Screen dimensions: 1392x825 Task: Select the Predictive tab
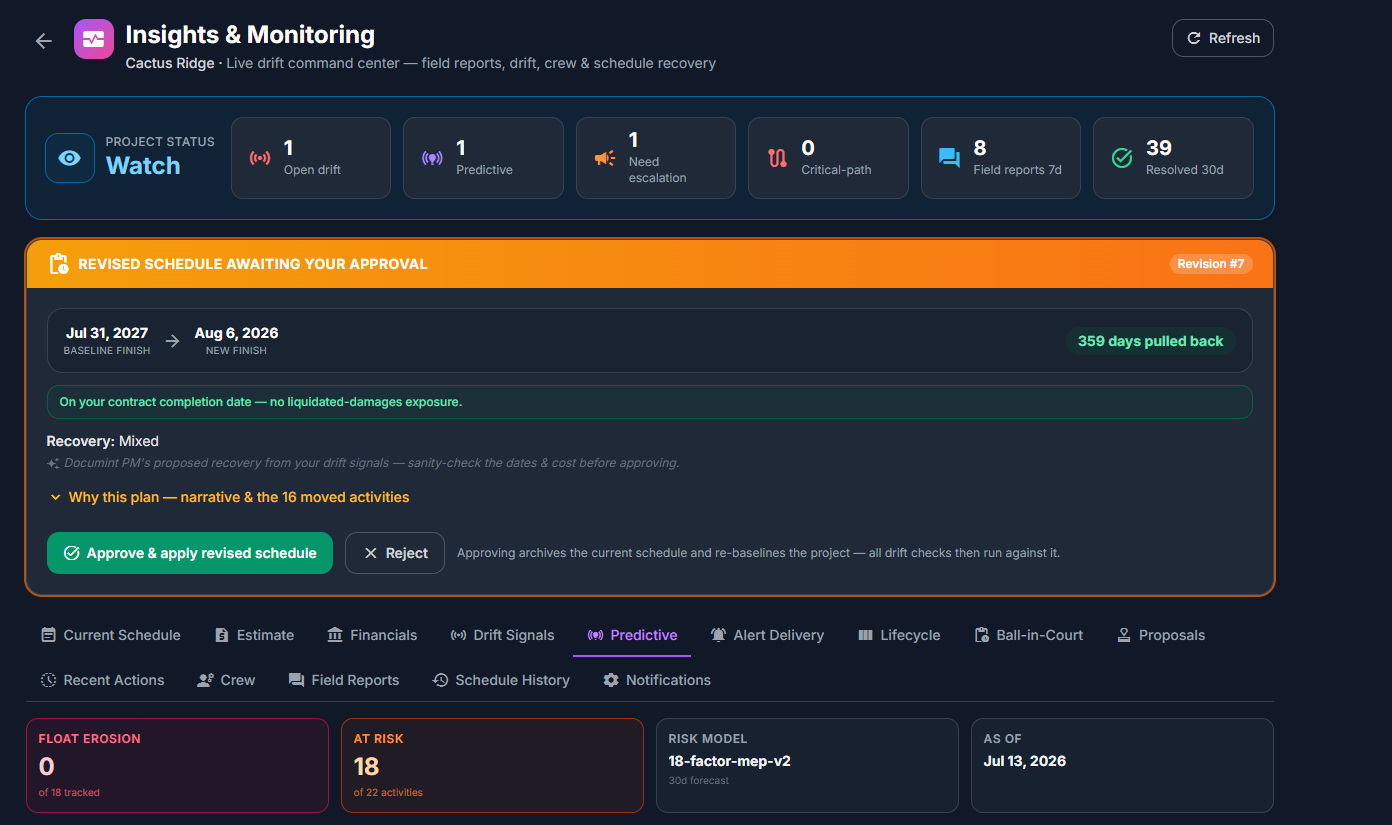coord(632,635)
